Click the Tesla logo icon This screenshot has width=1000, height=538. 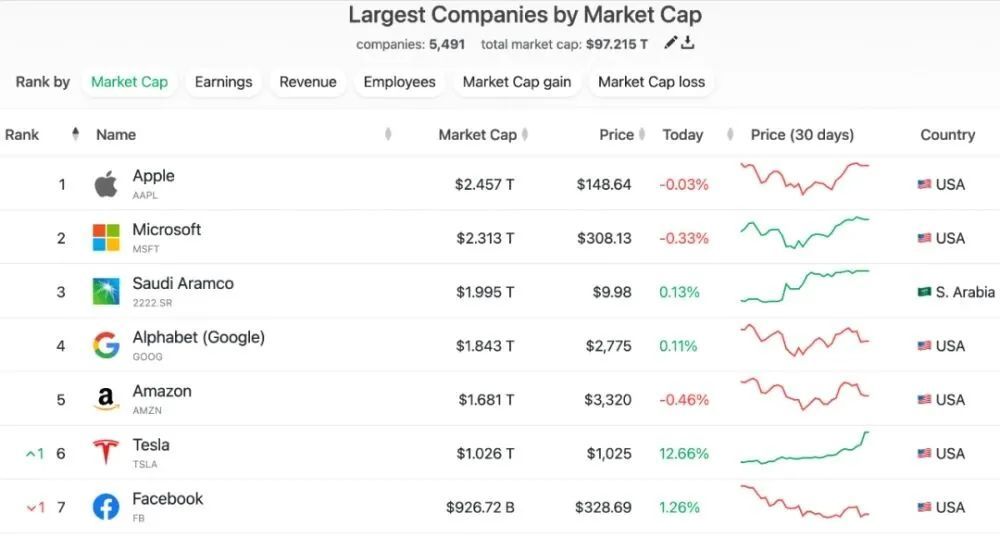[x=106, y=453]
